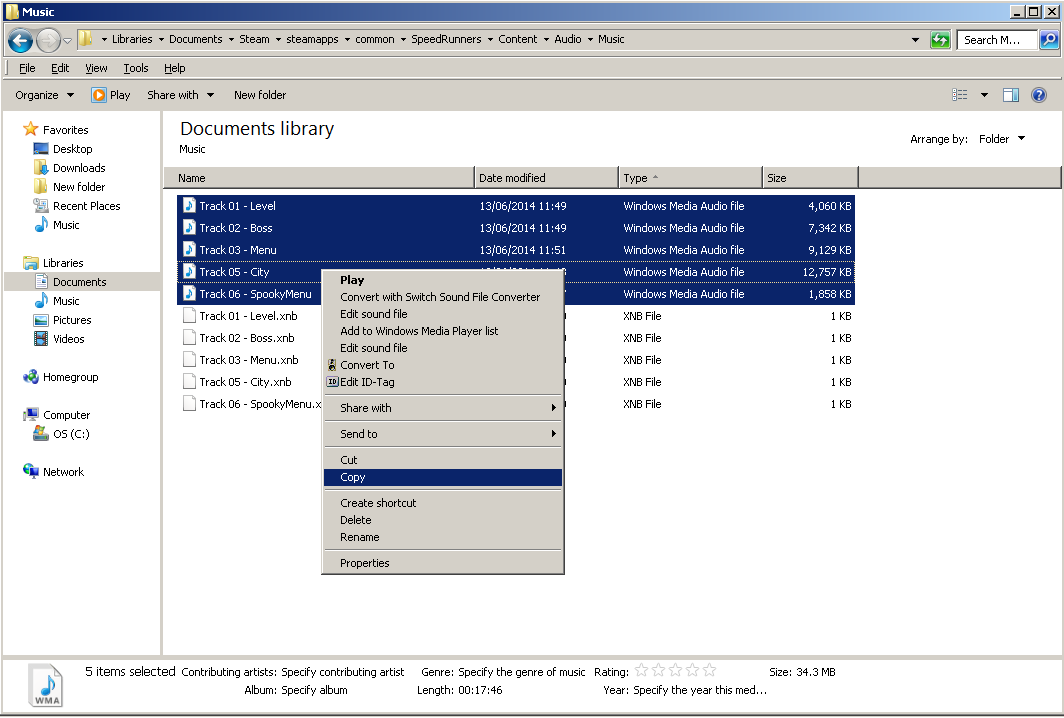Open the Help menu
The width and height of the screenshot is (1064, 718).
(x=174, y=68)
